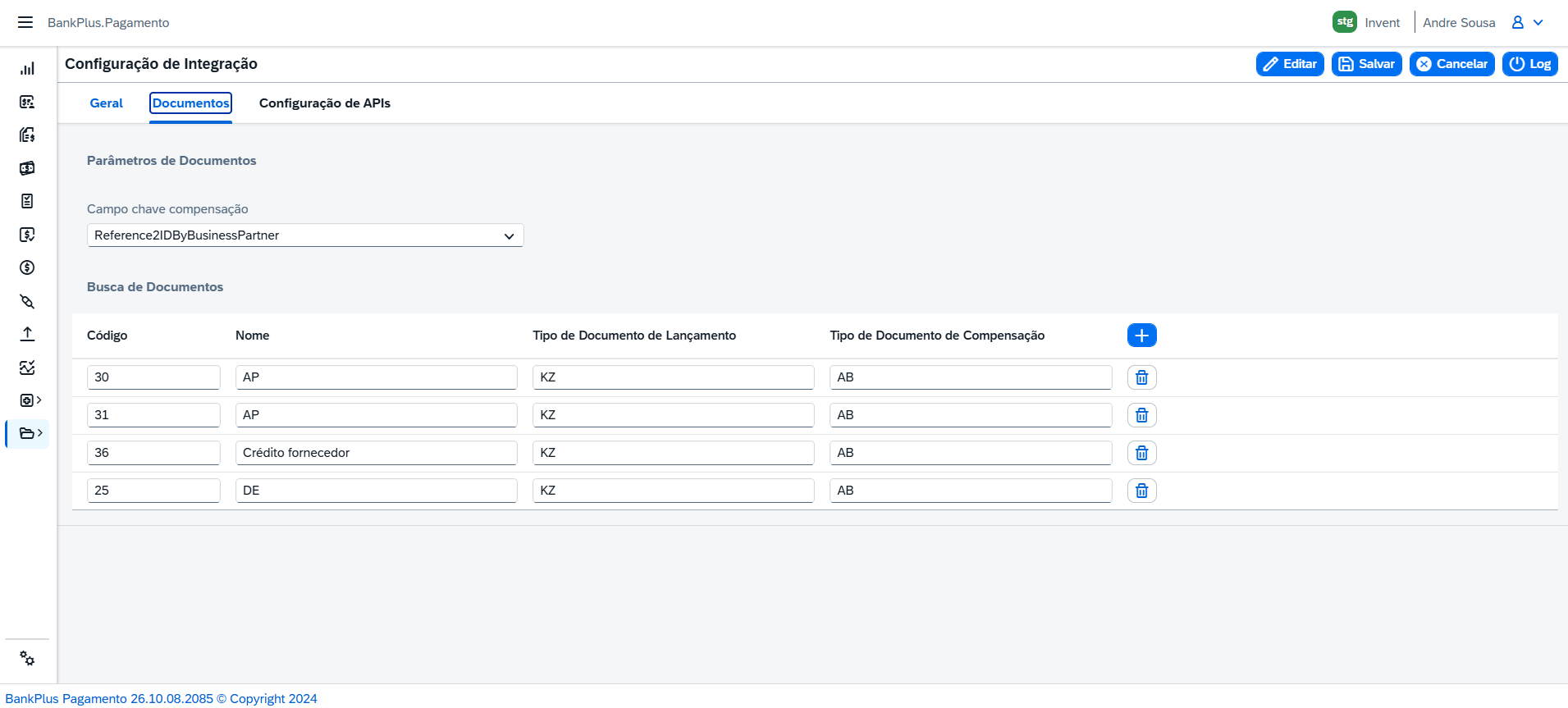The width and height of the screenshot is (1568, 708).
Task: Click the BankPlus.Pagamento app title
Action: coord(108,22)
